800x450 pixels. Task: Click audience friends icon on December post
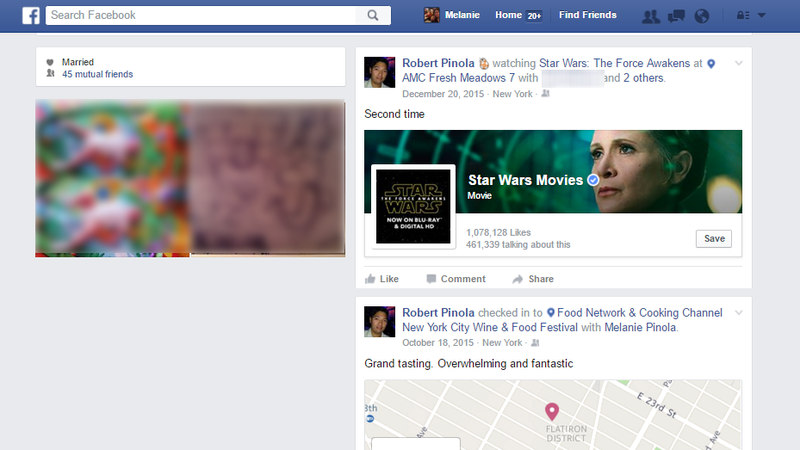pyautogui.click(x=545, y=94)
